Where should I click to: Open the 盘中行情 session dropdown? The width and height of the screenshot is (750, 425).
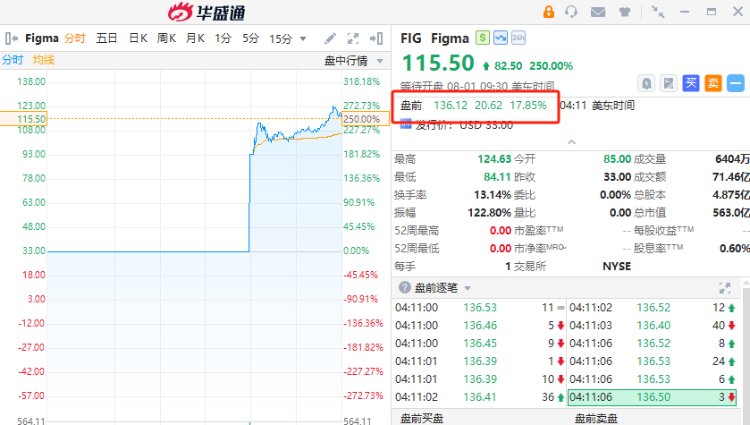click(x=353, y=61)
